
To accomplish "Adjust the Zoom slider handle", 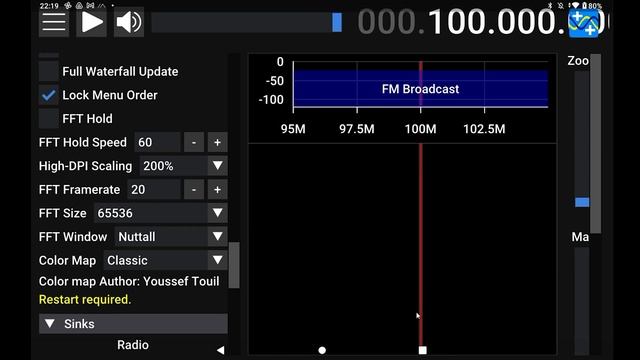I will (582, 202).
